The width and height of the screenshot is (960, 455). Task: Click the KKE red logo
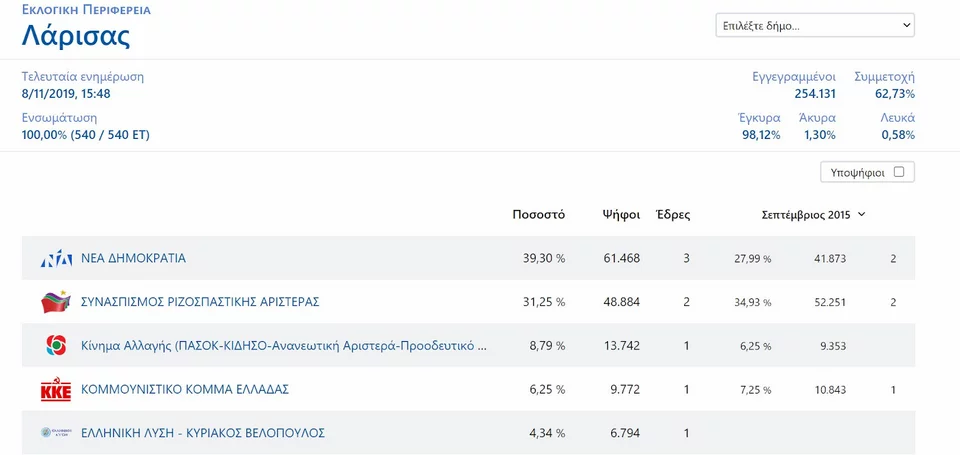point(56,390)
